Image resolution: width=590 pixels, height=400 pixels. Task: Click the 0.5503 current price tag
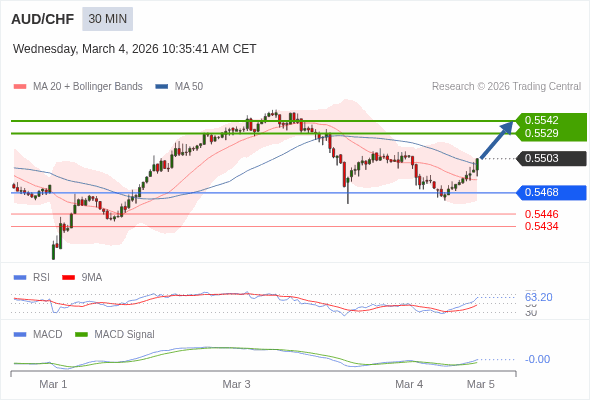click(551, 158)
